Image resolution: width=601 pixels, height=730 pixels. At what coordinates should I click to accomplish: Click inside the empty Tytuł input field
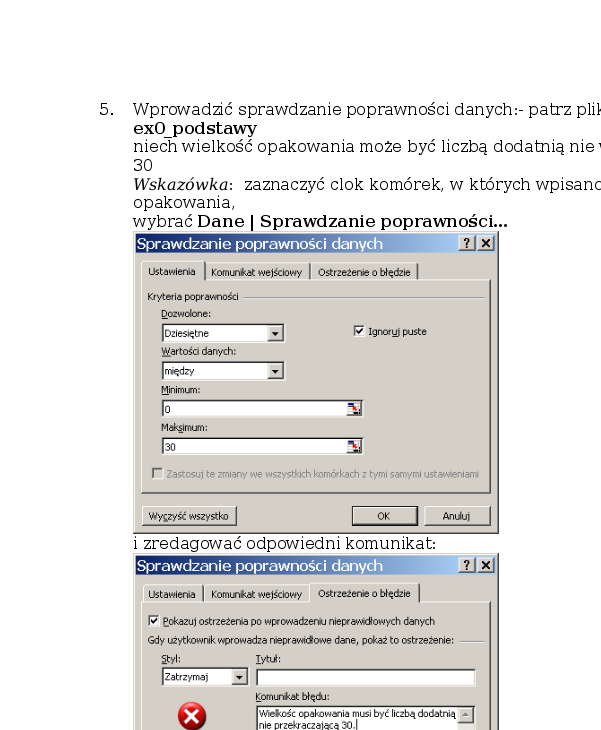(x=364, y=677)
